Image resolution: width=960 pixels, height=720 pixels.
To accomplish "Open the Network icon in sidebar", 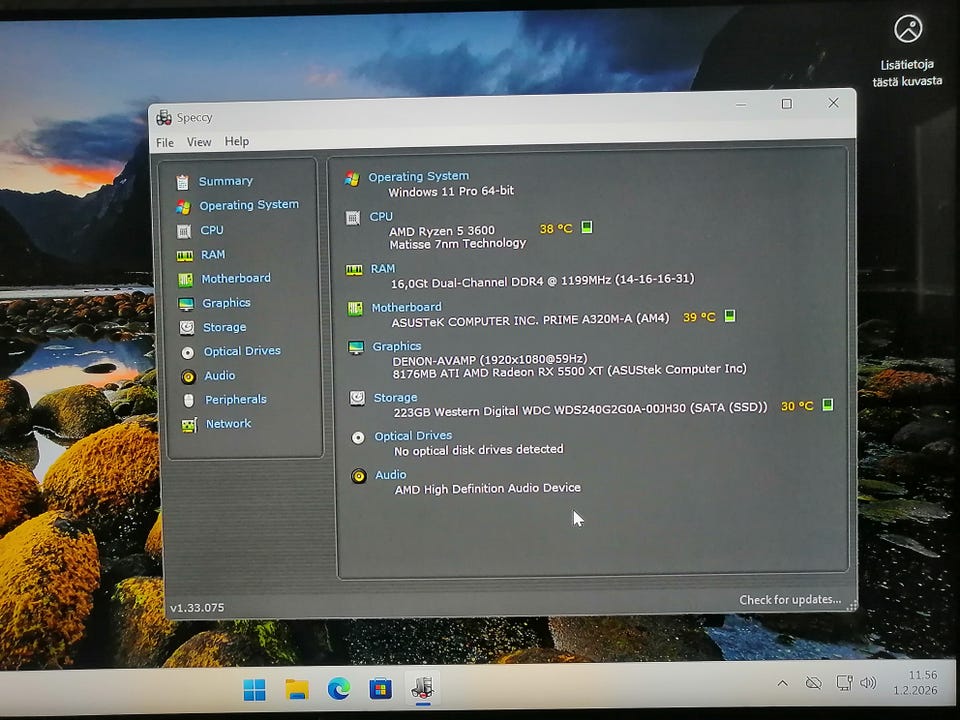I will coord(189,425).
